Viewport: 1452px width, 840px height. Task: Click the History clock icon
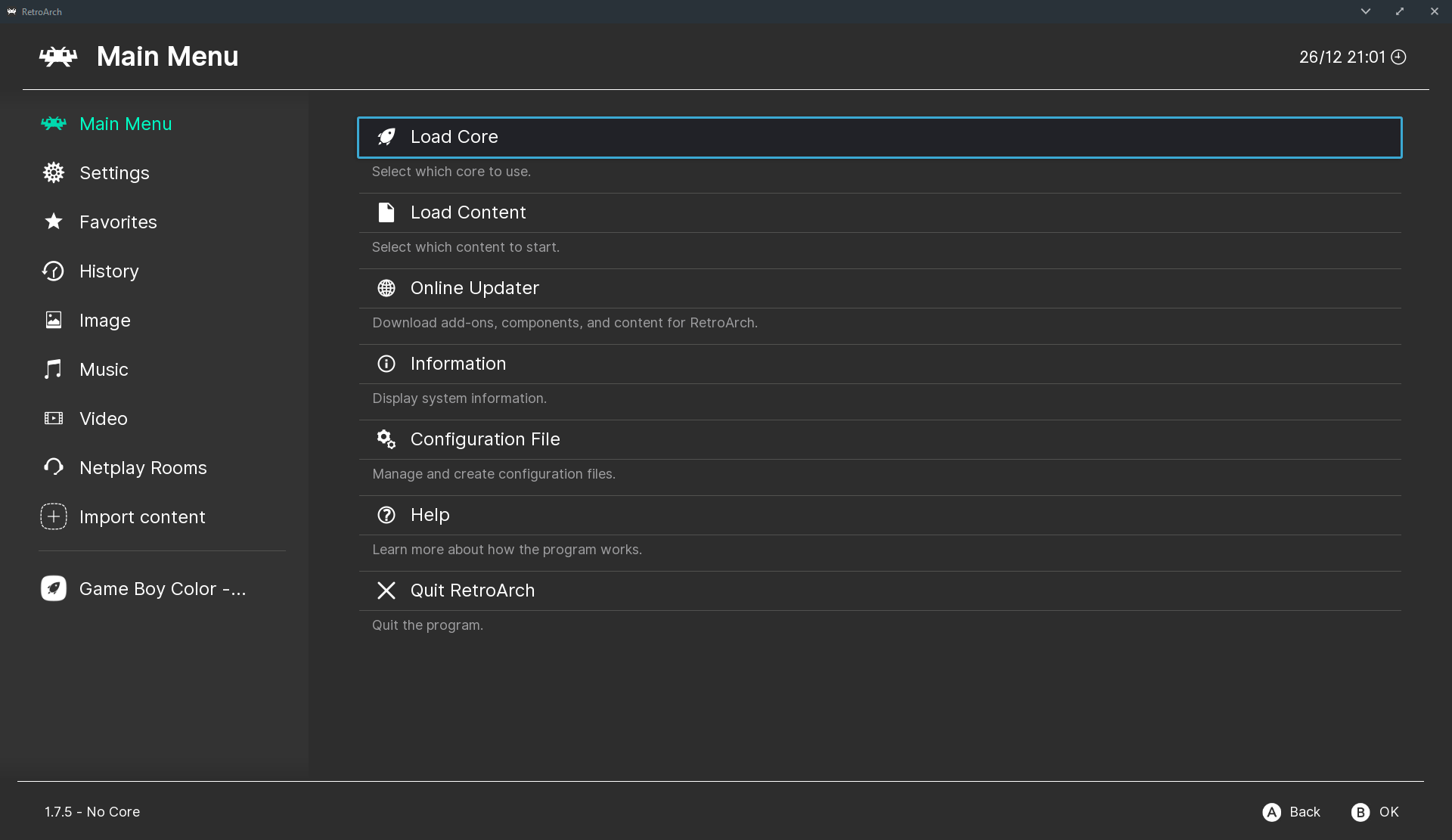(x=53, y=271)
